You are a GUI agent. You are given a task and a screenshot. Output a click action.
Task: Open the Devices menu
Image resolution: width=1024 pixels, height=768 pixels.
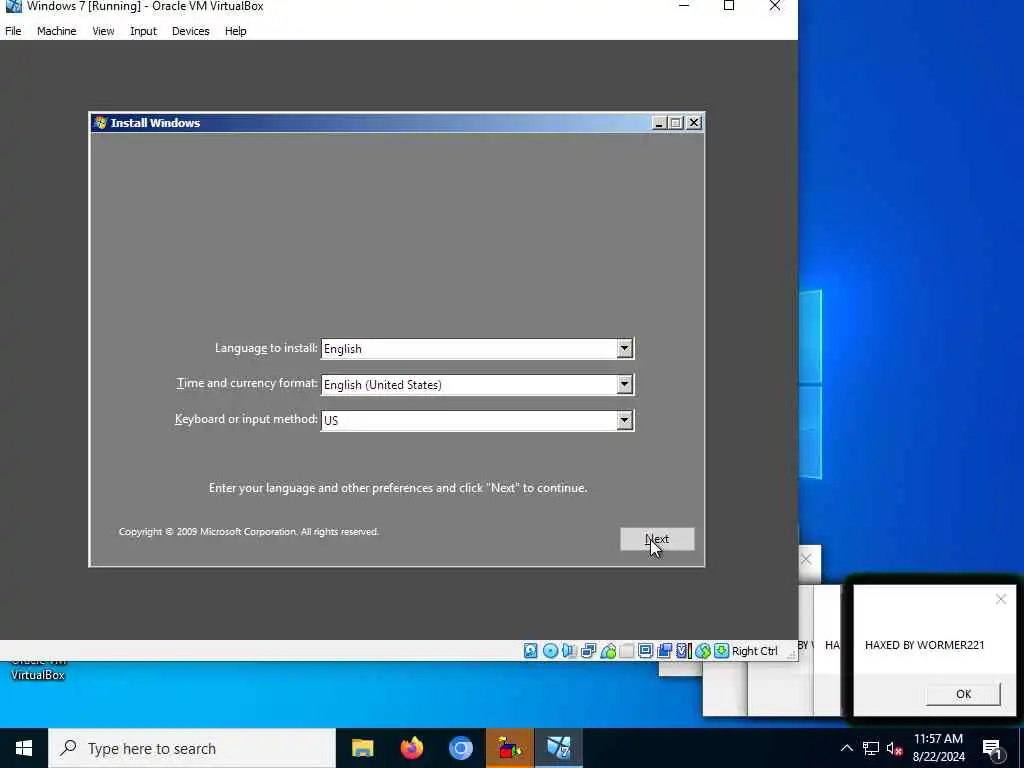pos(191,31)
